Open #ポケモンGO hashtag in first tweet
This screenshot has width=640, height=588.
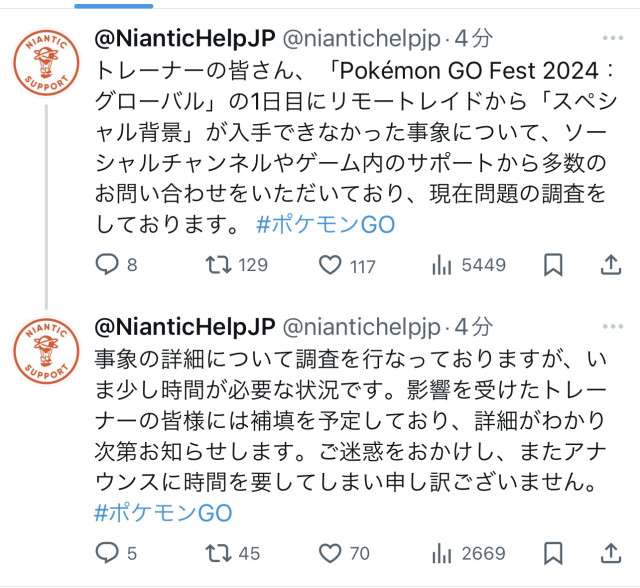[325, 224]
